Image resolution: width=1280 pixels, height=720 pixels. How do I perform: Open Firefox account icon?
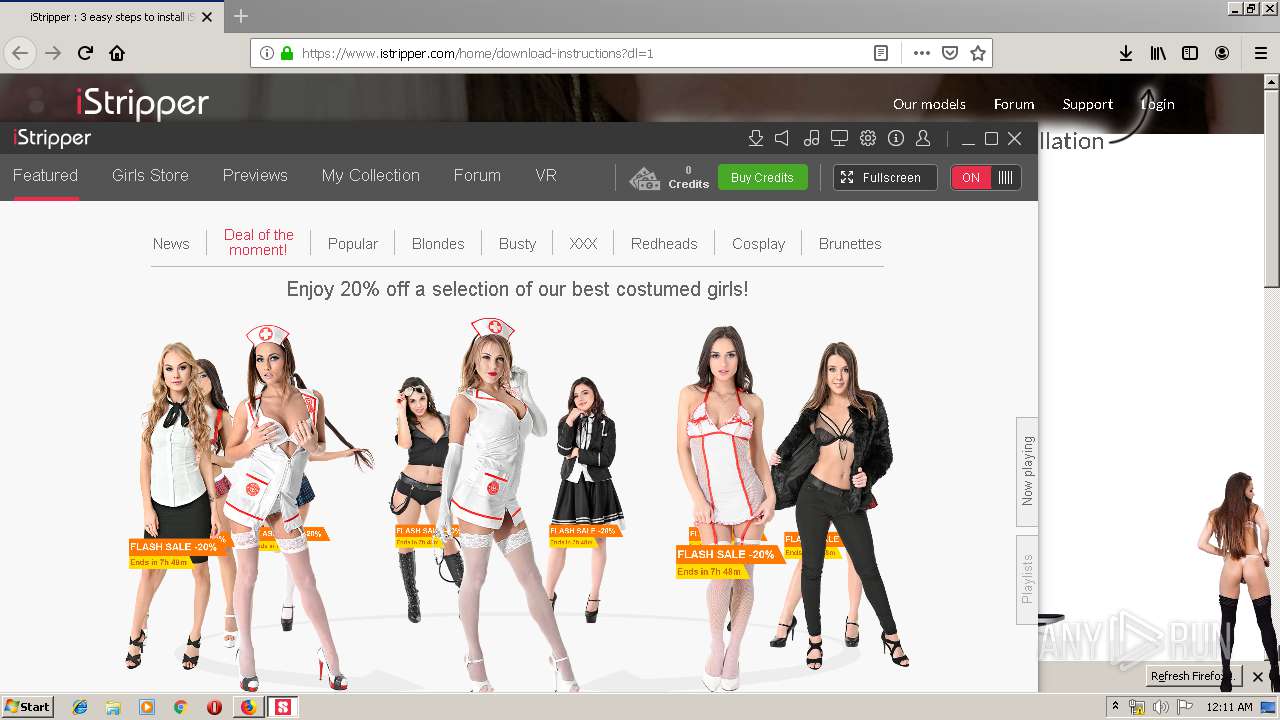coord(1222,53)
